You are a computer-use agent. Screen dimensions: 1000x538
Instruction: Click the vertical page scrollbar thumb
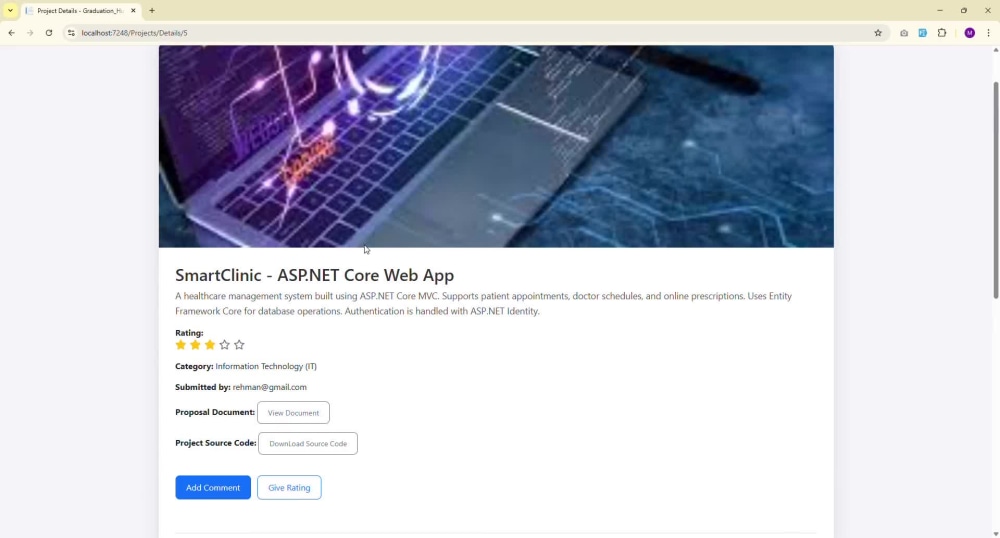click(996, 190)
